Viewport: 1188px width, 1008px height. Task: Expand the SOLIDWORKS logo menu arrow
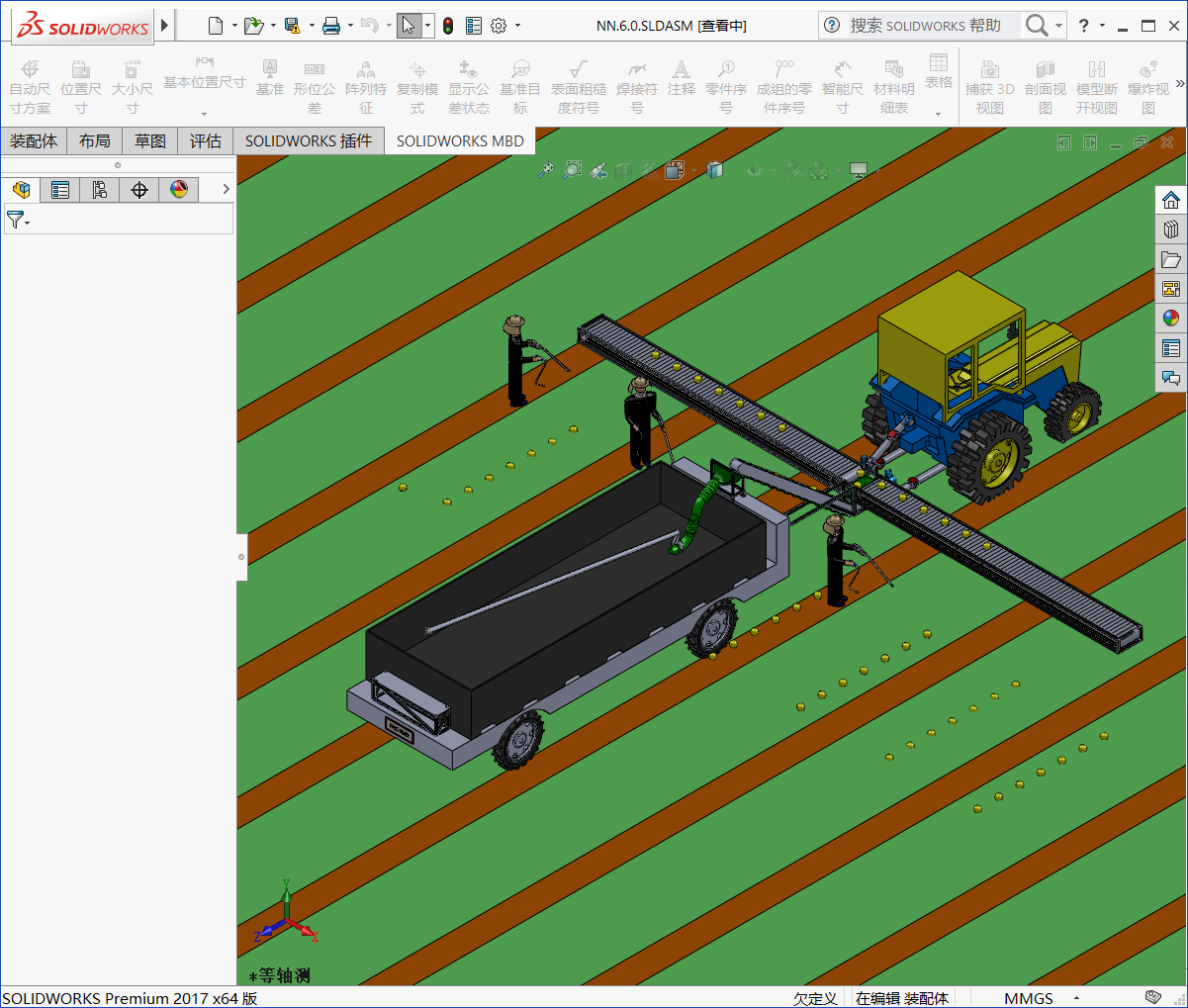[164, 25]
